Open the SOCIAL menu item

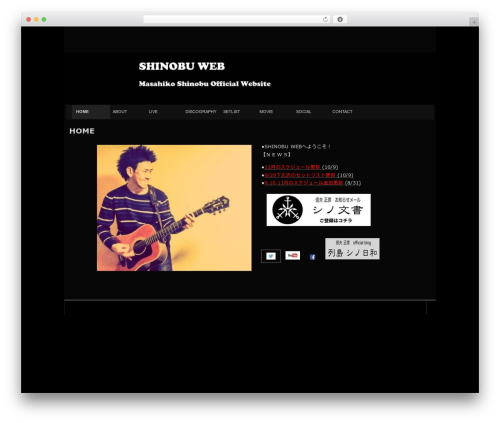pos(303,112)
